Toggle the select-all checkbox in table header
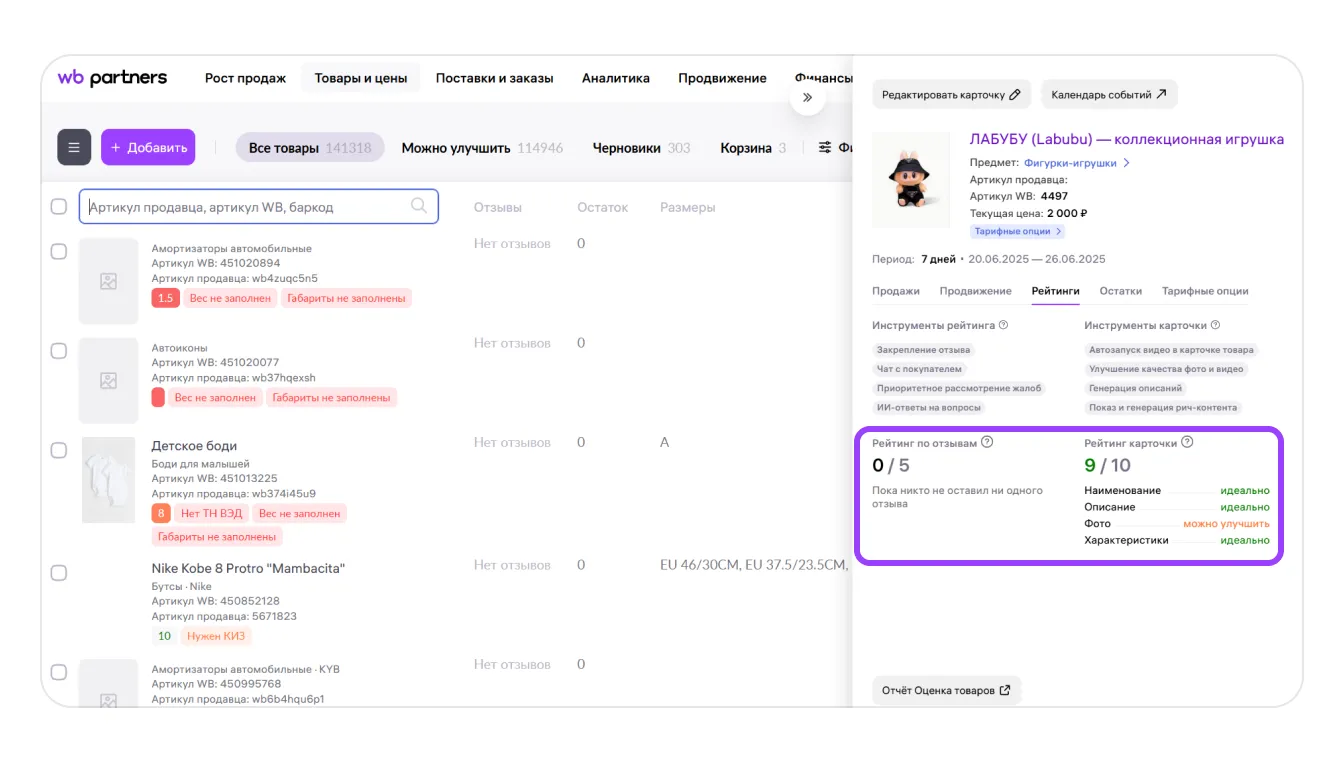This screenshot has width=1344, height=762. pos(59,207)
